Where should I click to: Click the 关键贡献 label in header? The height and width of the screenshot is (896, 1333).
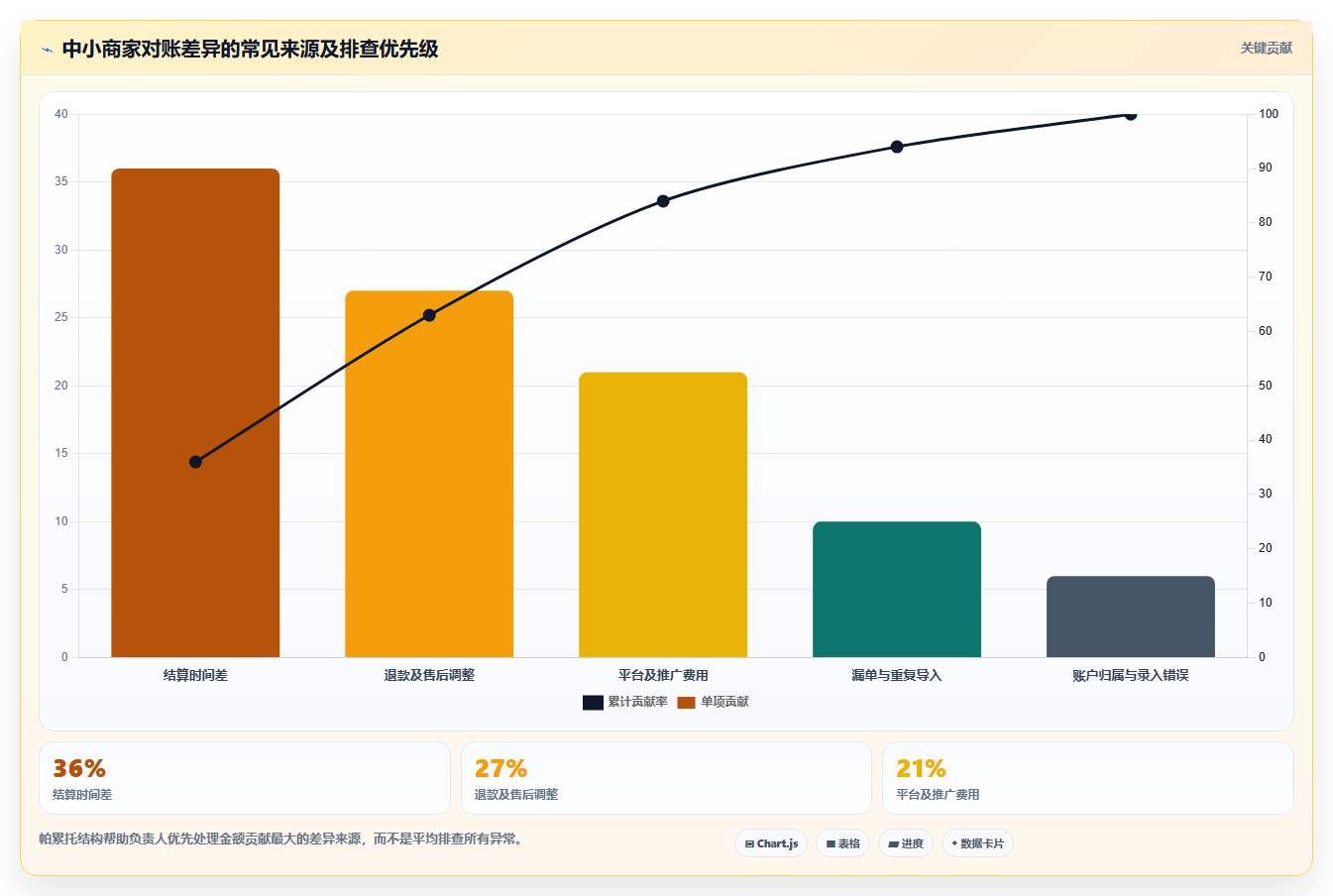point(1267,48)
